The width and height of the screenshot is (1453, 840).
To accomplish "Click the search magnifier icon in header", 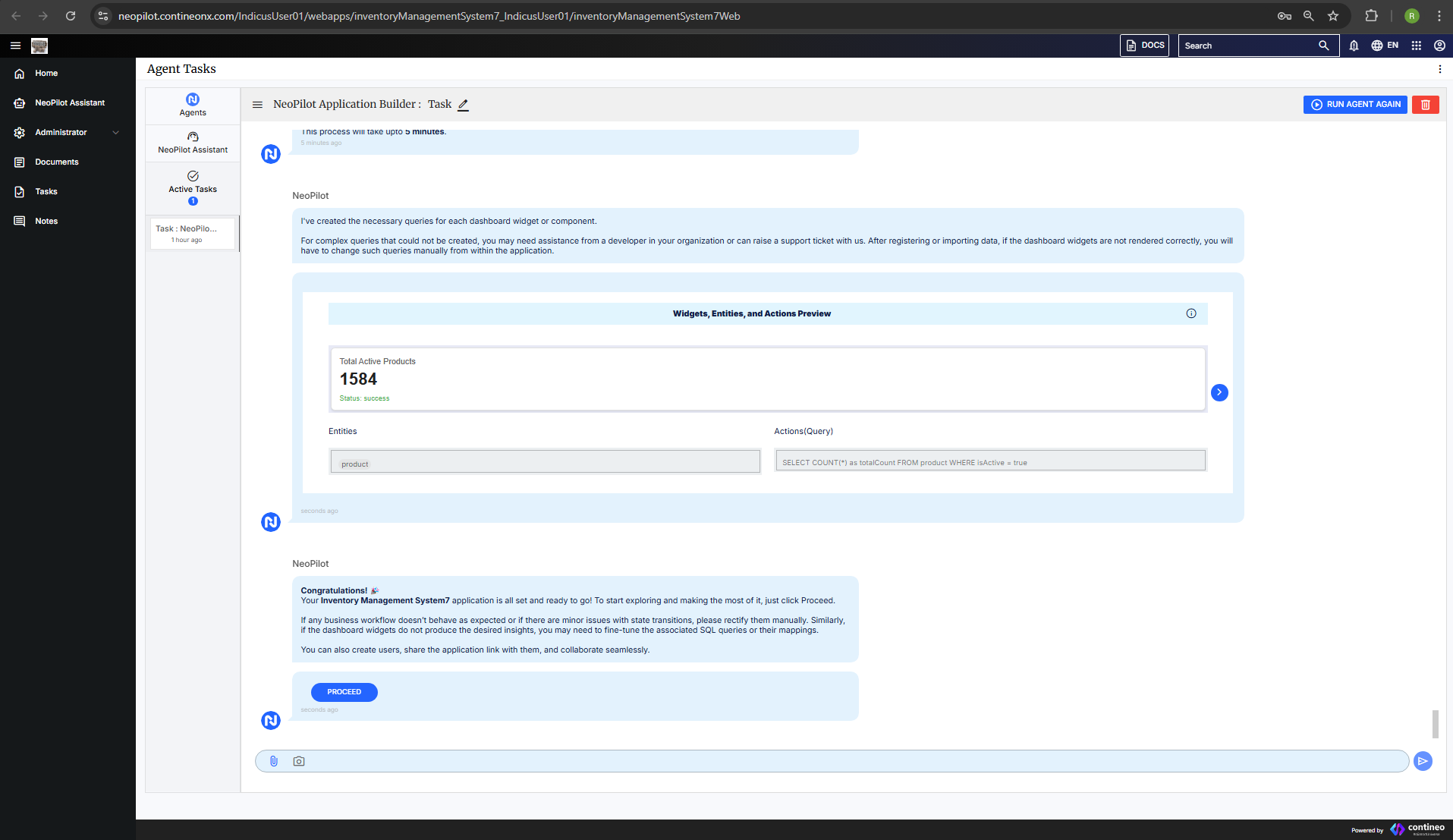I will point(1324,46).
